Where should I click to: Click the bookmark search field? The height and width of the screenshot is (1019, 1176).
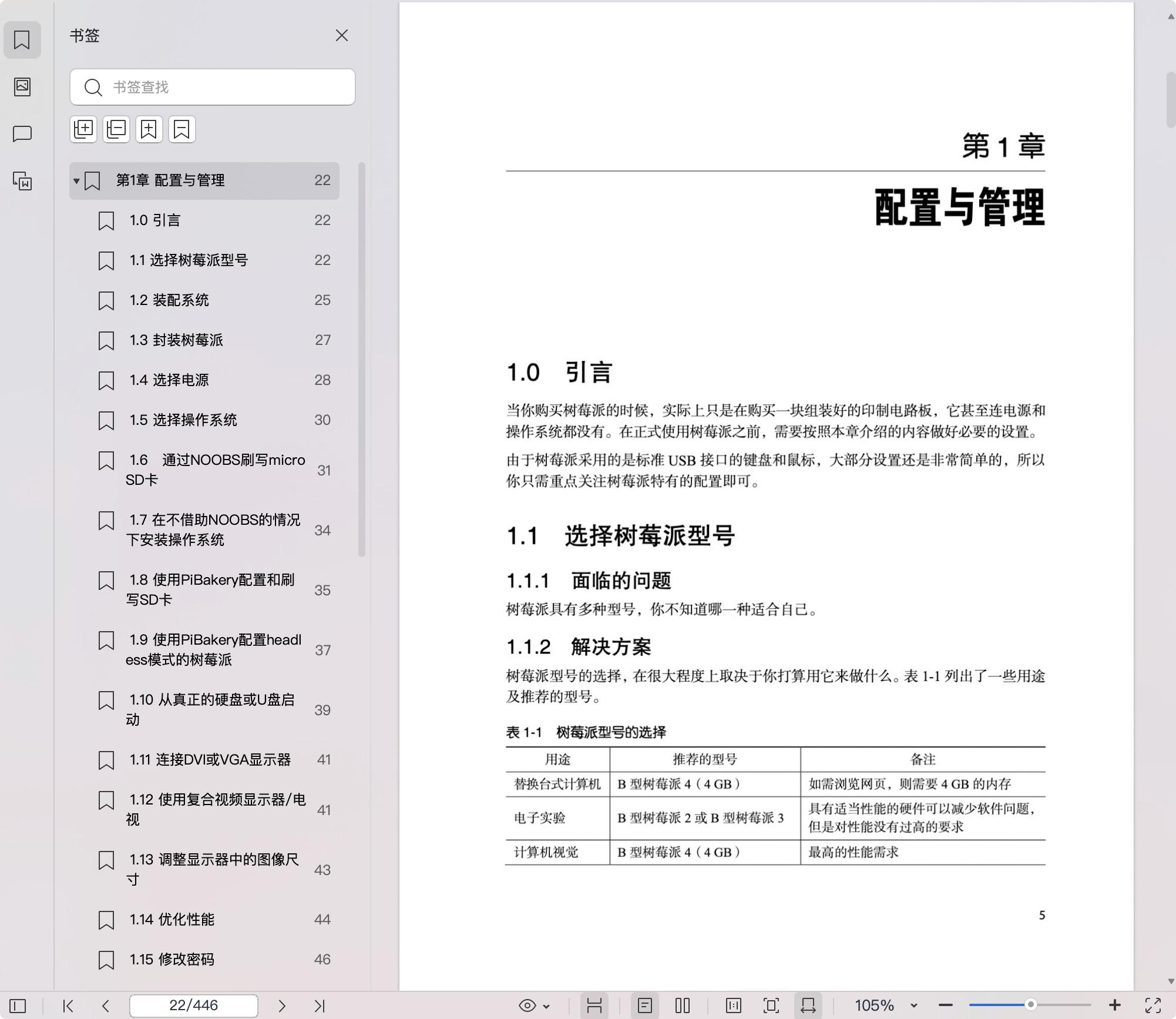tap(213, 87)
